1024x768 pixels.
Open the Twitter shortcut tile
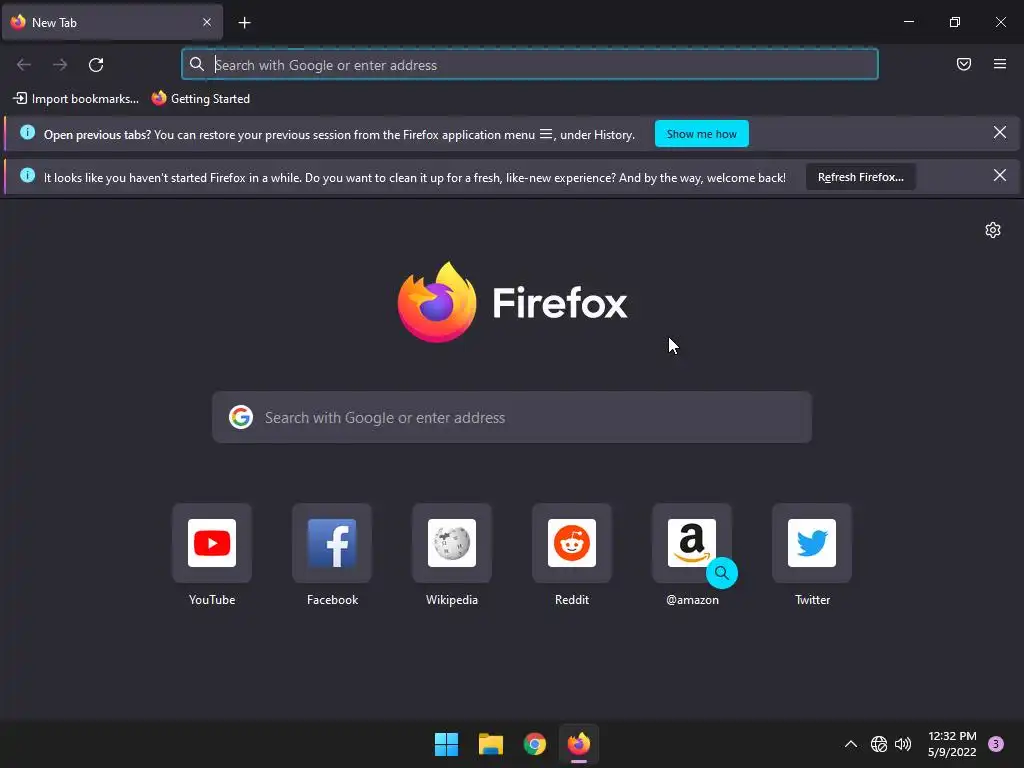tap(812, 543)
